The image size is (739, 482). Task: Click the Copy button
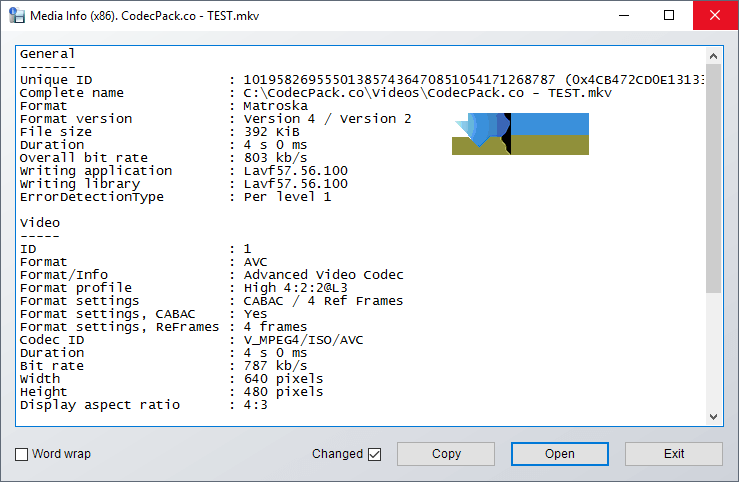[x=446, y=454]
